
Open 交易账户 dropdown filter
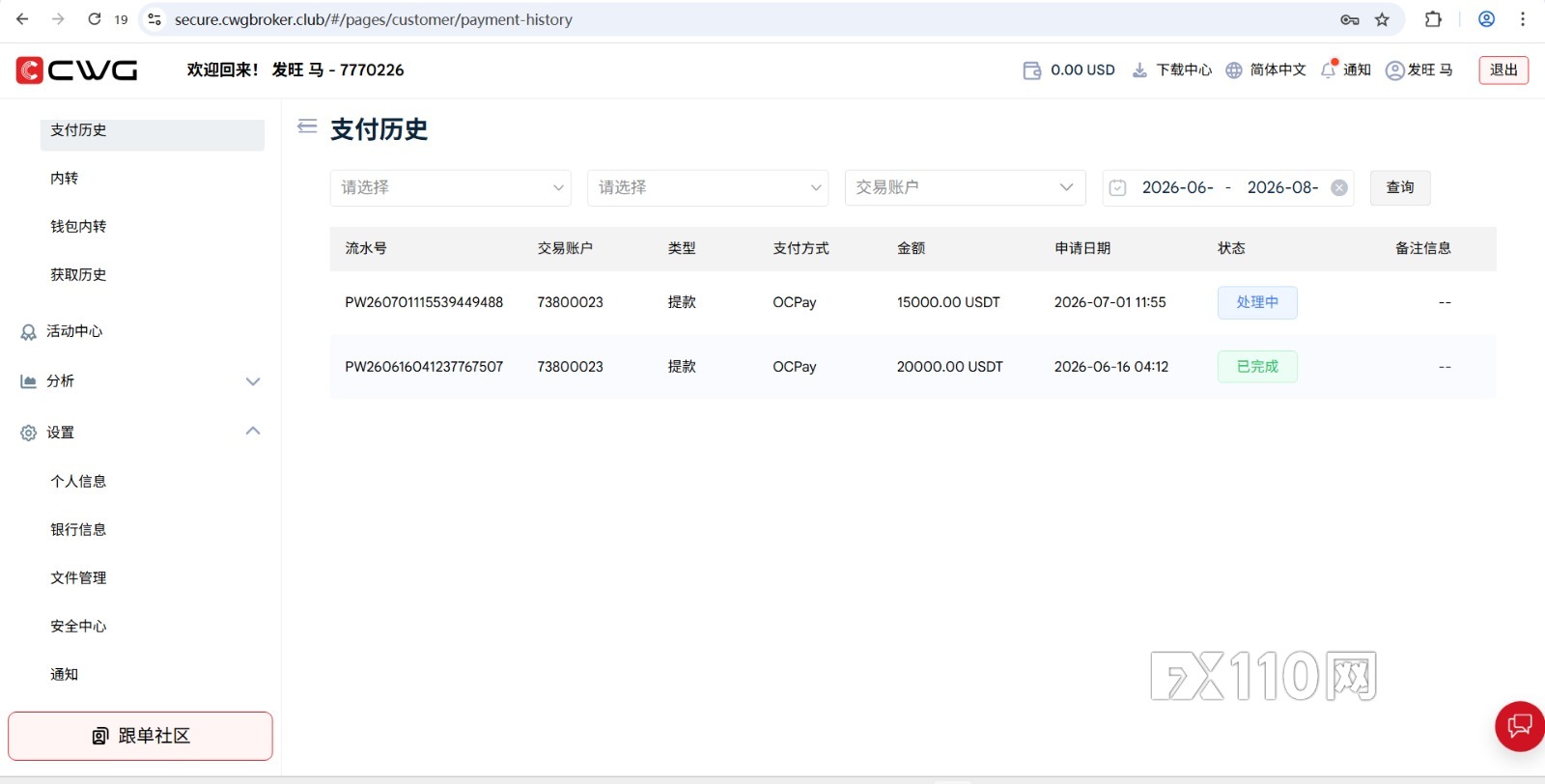point(966,188)
